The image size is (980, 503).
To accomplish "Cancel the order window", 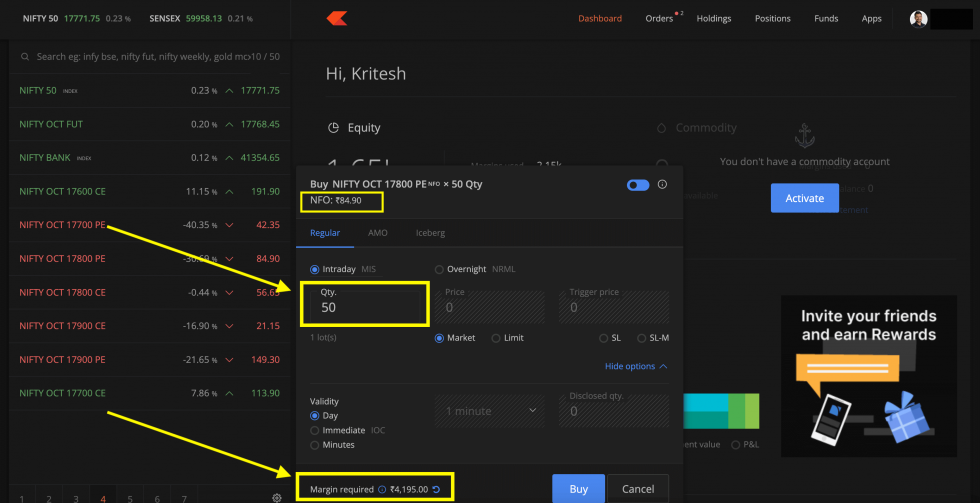I will point(638,489).
